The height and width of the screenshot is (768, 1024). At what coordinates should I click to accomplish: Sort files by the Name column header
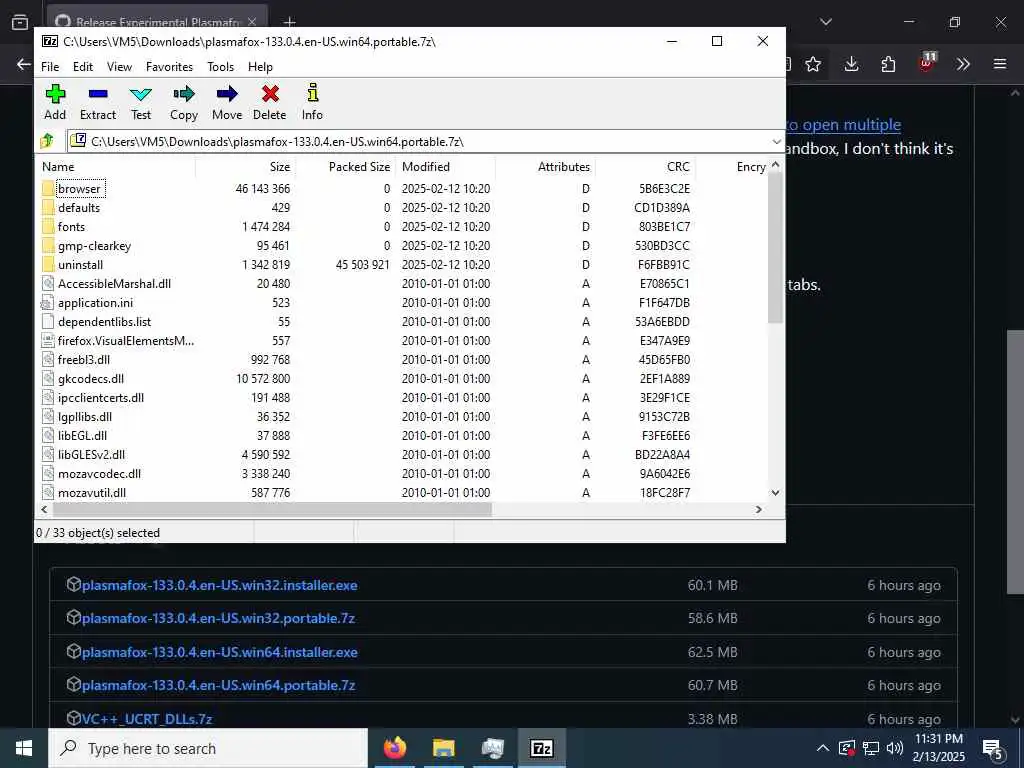pos(116,167)
